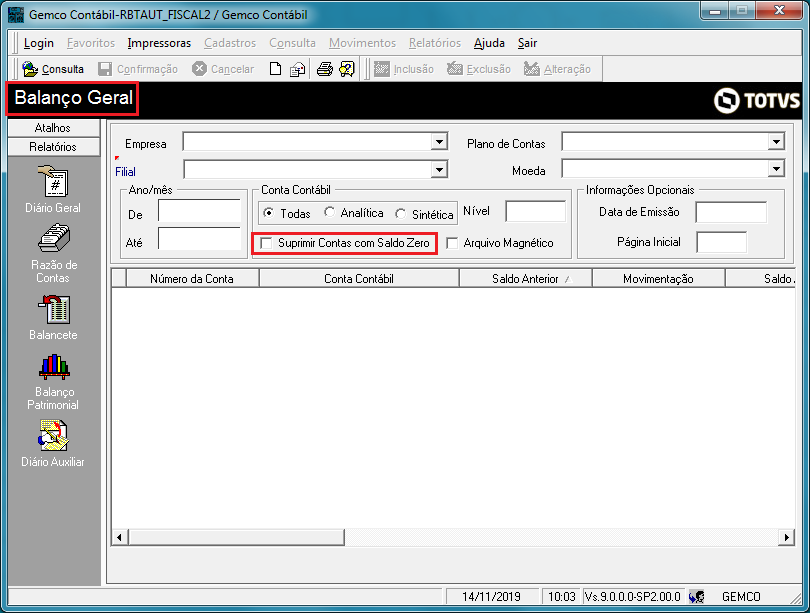
Task: Click the blank new document icon
Action: pos(275,69)
